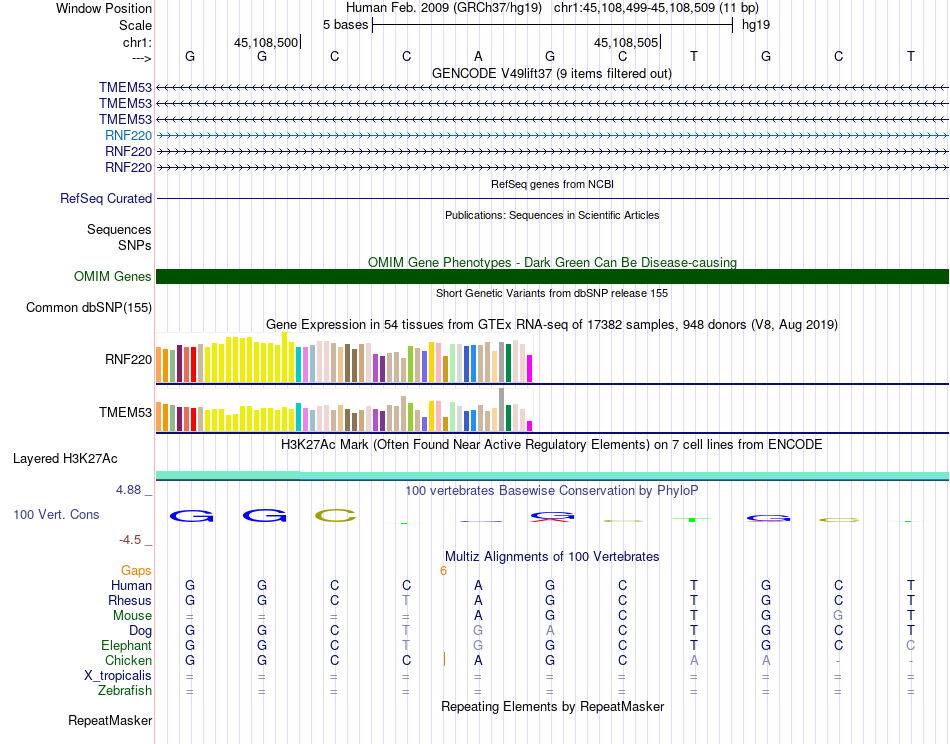
Task: Click the light-blue RNF220 gene label
Action: click(x=128, y=135)
